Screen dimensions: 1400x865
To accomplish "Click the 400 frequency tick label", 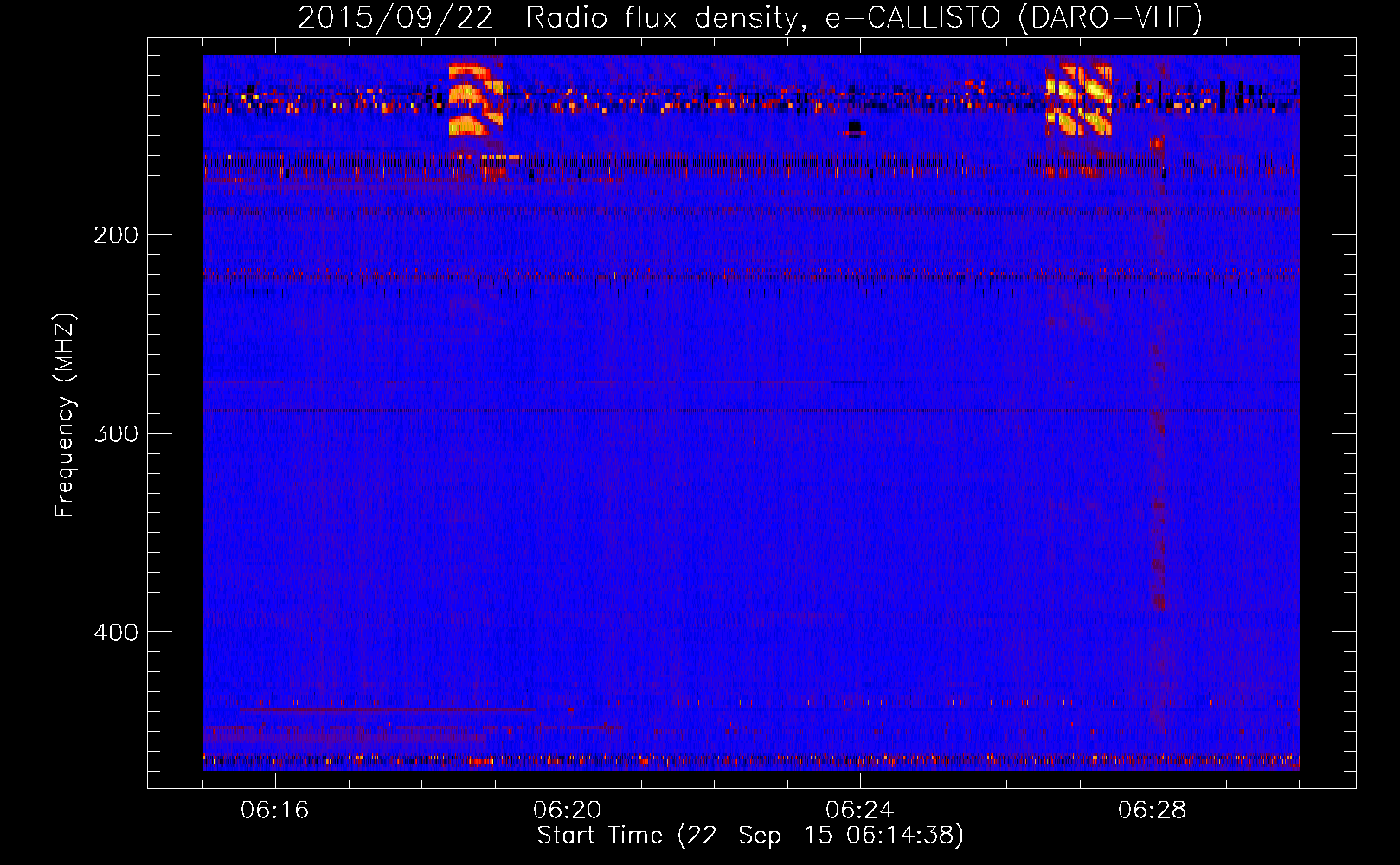I will (116, 632).
